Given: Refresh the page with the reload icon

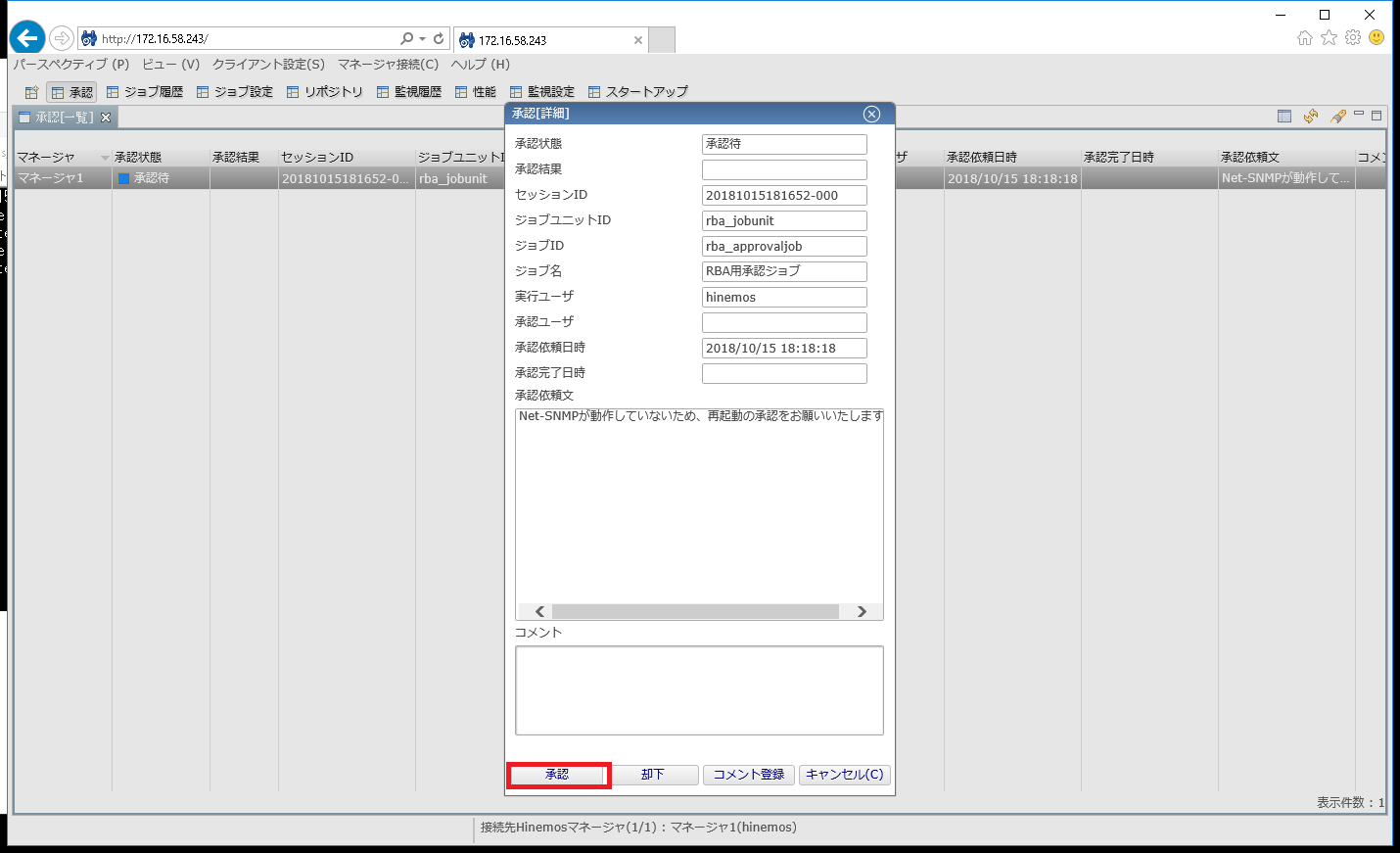Looking at the screenshot, I should click(x=439, y=38).
